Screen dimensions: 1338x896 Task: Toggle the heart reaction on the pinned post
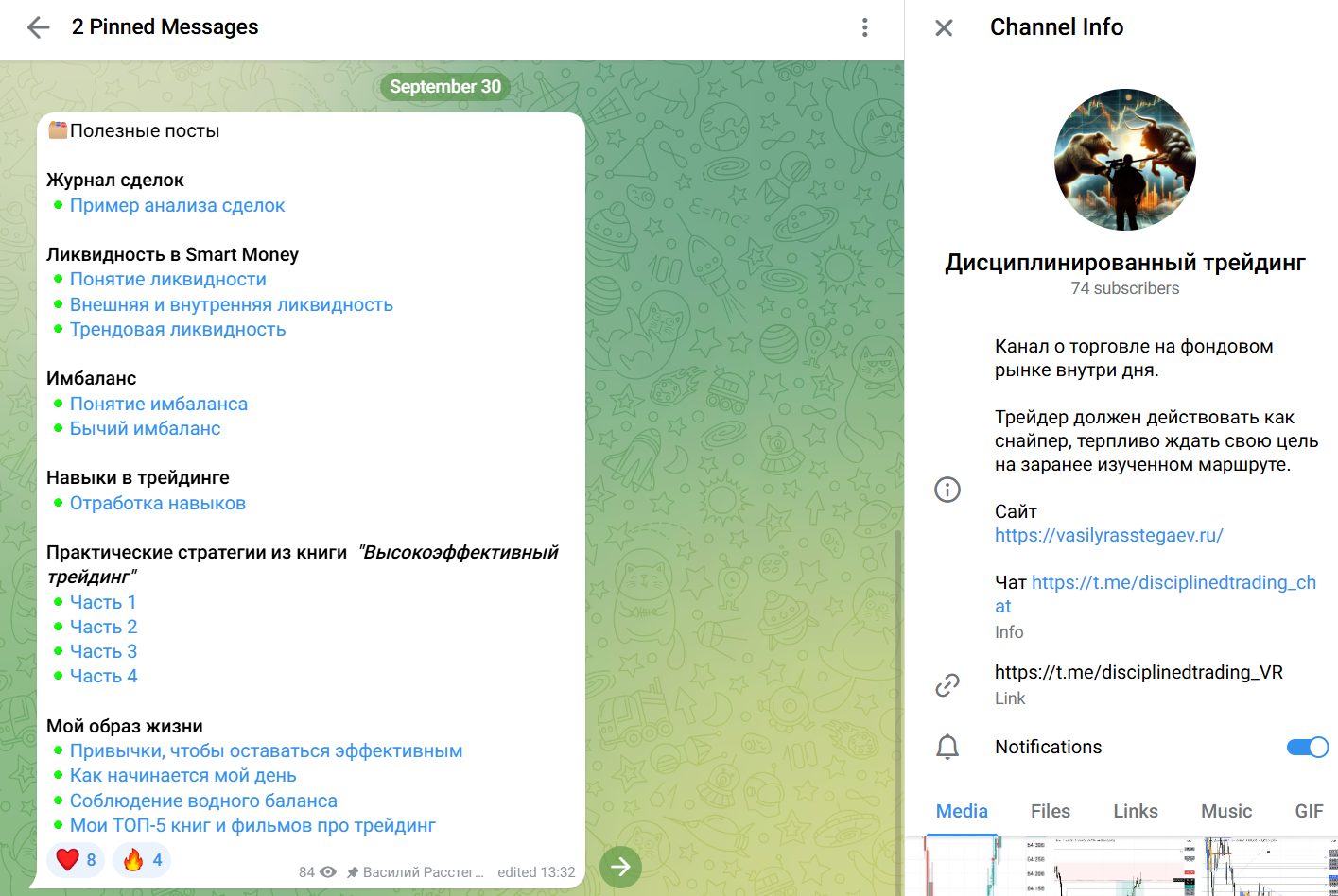[75, 860]
